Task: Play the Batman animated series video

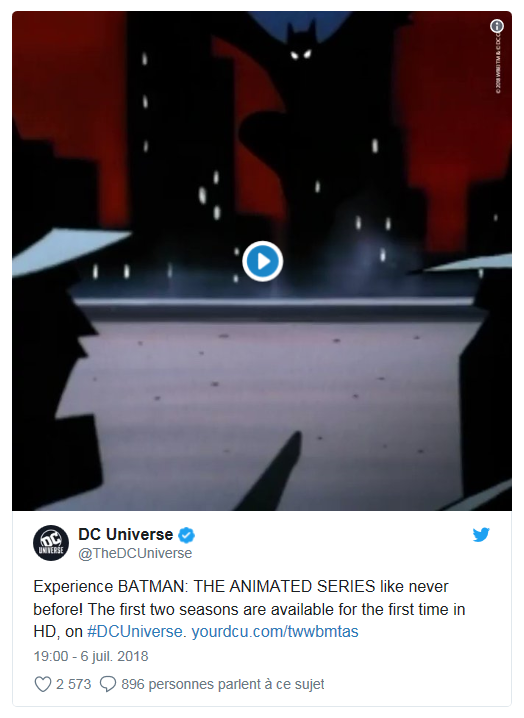Action: [262, 261]
